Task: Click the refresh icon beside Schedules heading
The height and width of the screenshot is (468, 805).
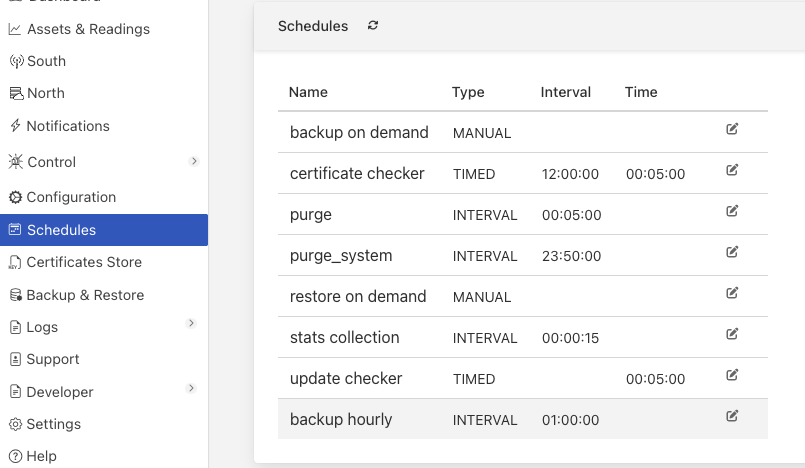Action: pos(373,26)
